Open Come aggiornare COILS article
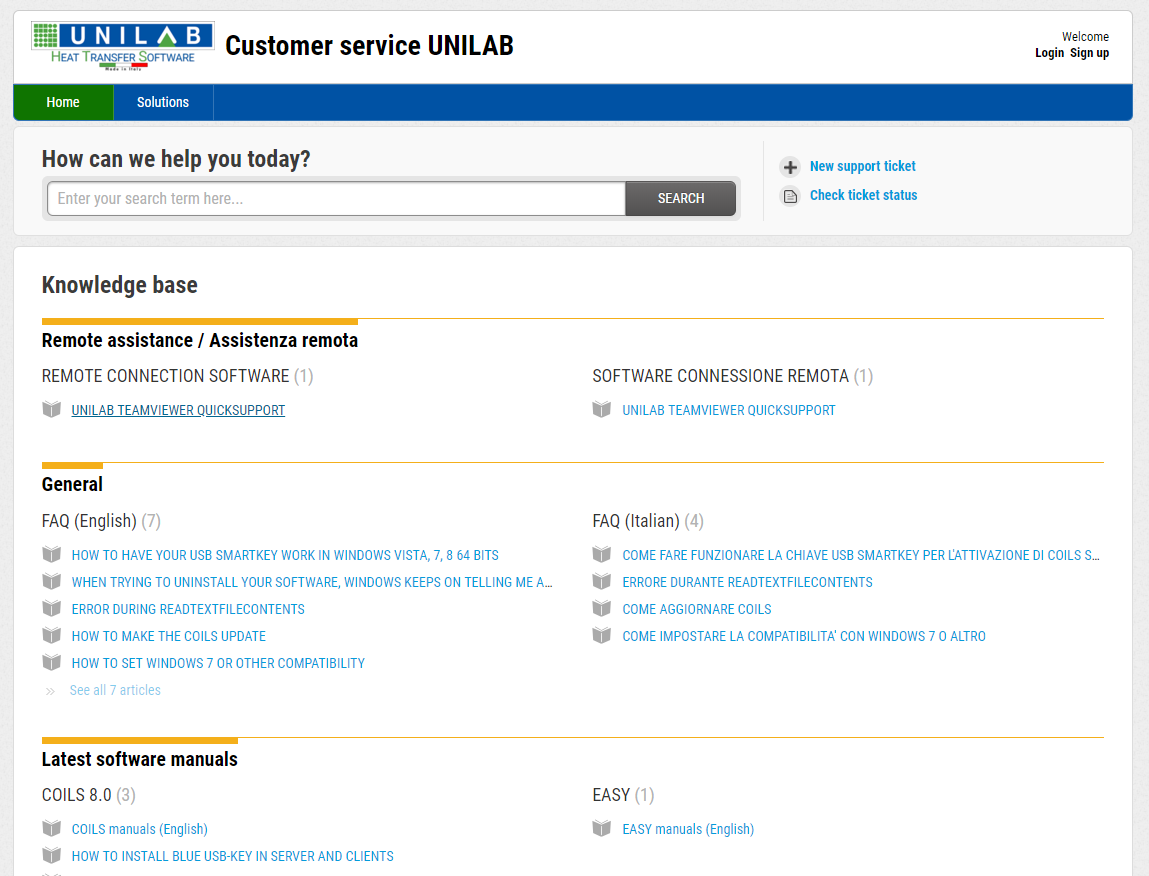Screen dimensions: 1149x876 pyautogui.click(x=697, y=610)
